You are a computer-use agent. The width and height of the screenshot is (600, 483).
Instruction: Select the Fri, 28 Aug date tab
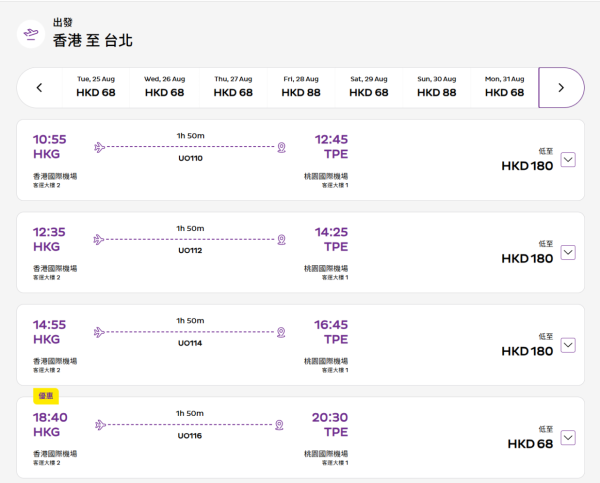[x=300, y=86]
